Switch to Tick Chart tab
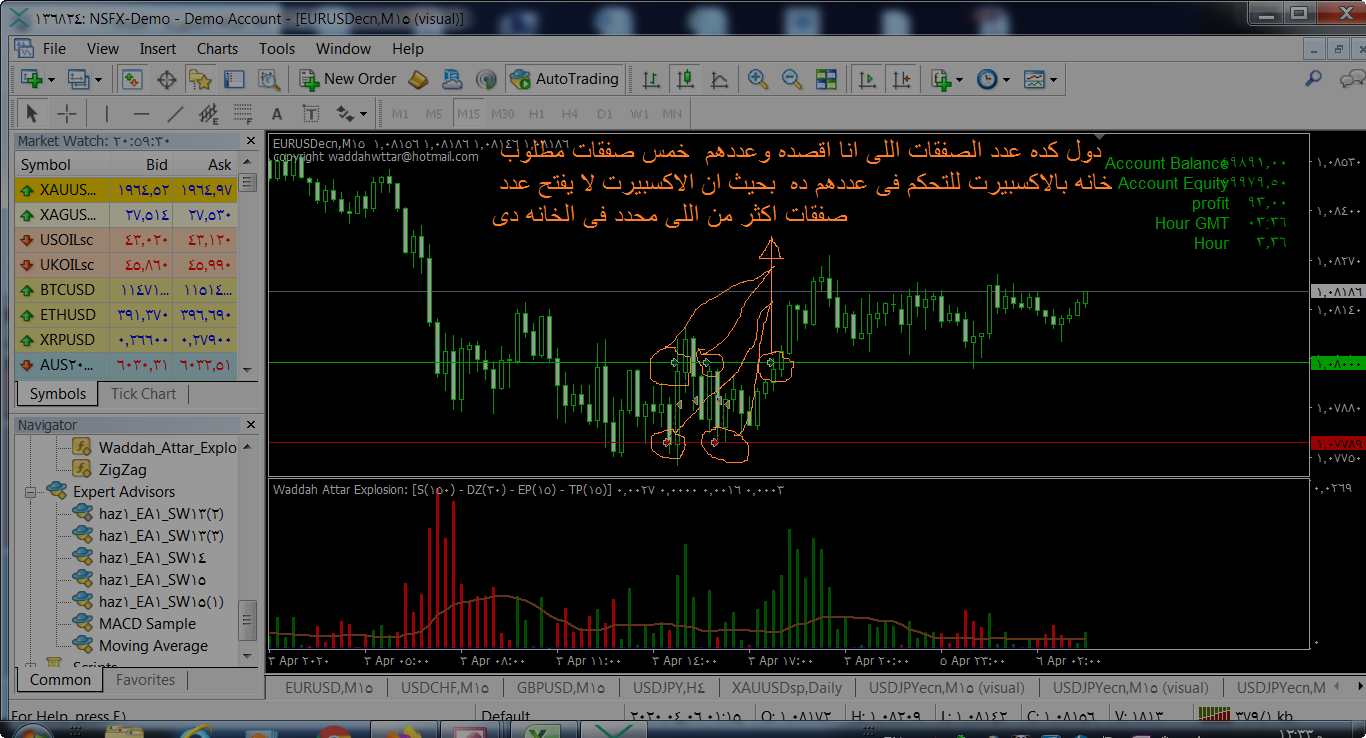 (143, 394)
